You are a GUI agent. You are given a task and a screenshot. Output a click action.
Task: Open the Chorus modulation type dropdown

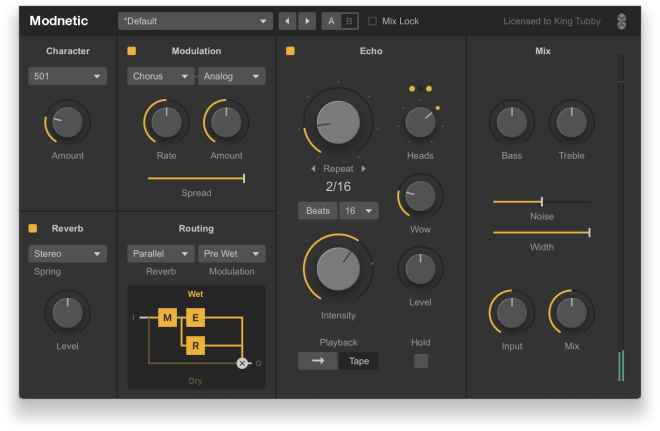(x=160, y=76)
